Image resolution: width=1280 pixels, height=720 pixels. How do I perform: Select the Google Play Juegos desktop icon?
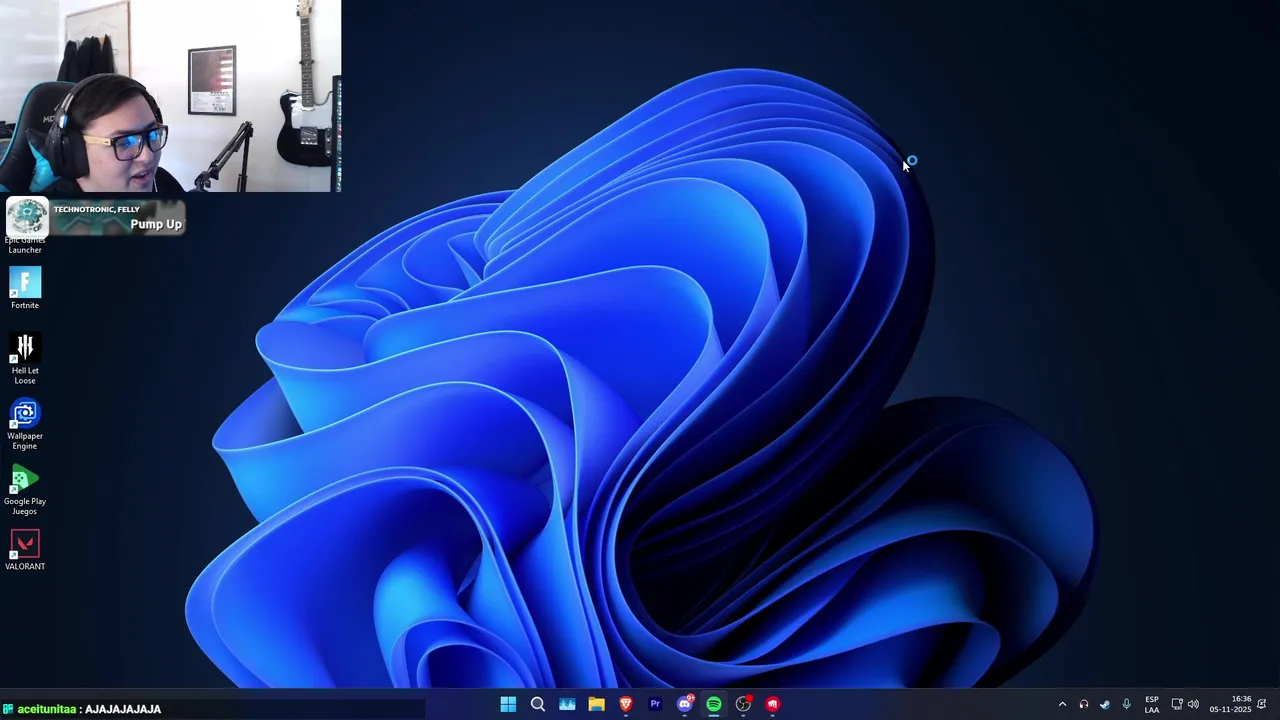[25, 490]
